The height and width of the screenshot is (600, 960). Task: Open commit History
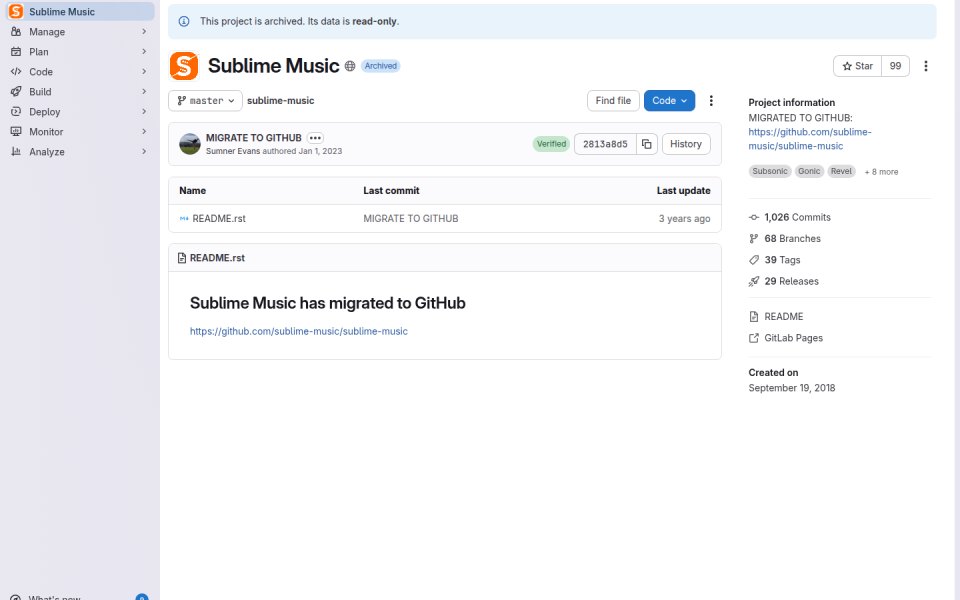(x=686, y=144)
